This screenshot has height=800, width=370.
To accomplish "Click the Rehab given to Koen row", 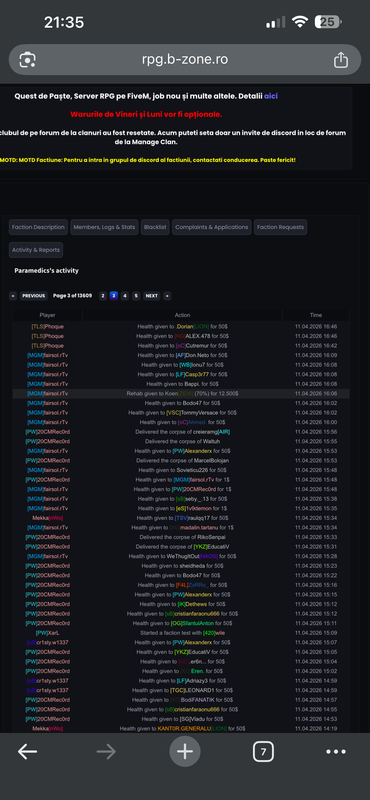I will [x=181, y=394].
